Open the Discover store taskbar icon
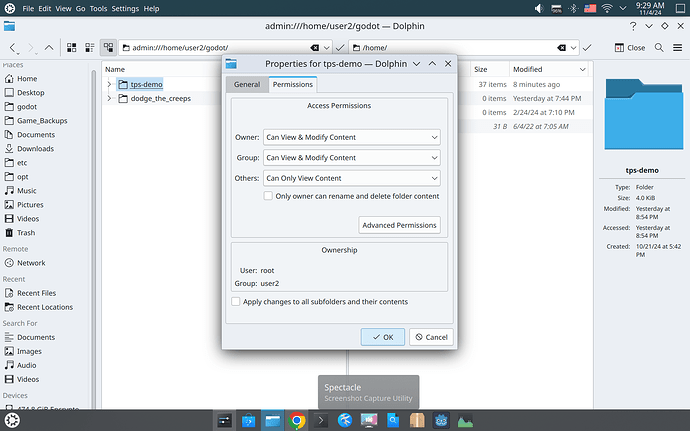 pyautogui.click(x=249, y=420)
